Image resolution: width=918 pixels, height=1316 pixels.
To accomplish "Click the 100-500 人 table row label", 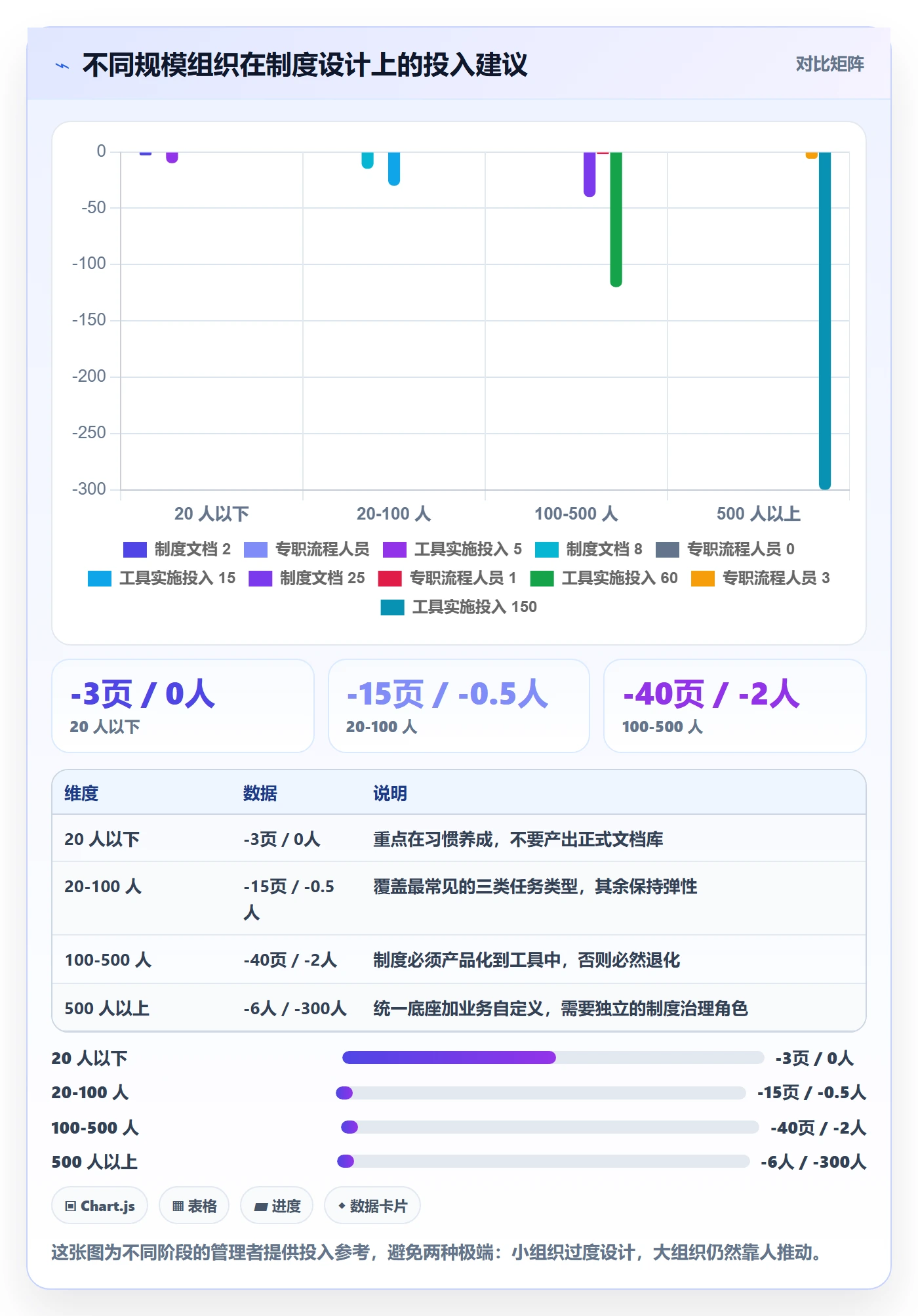I will pyautogui.click(x=108, y=960).
